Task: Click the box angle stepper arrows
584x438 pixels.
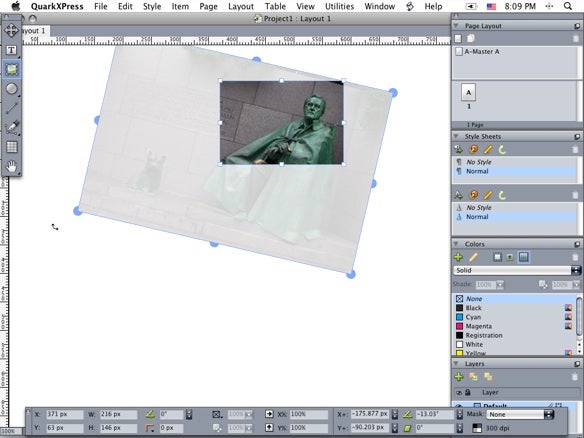Action: point(189,414)
